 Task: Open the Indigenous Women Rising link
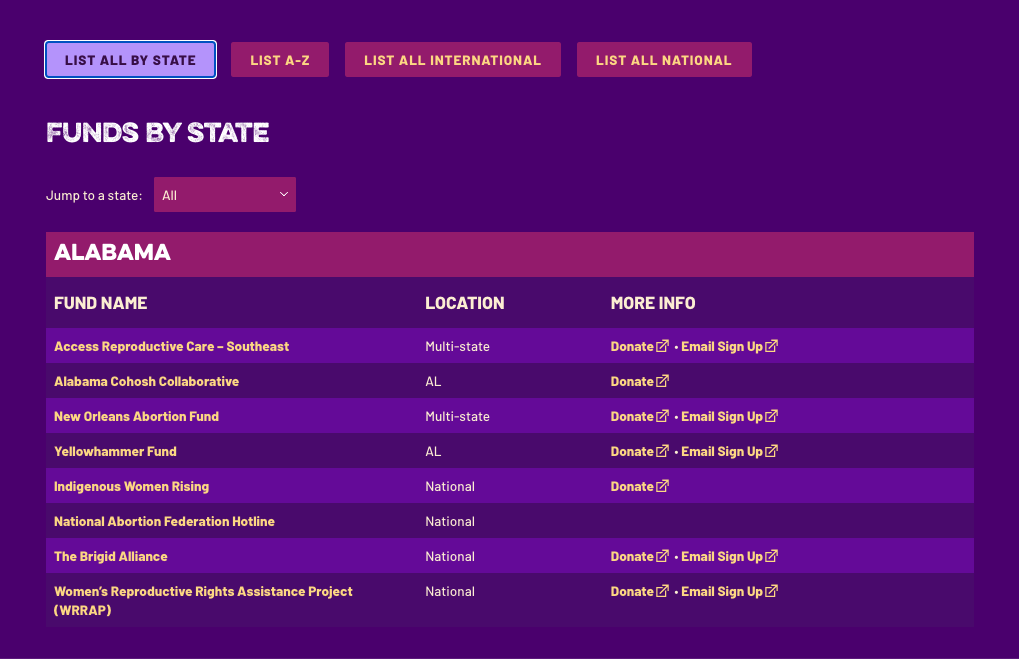[x=131, y=487]
